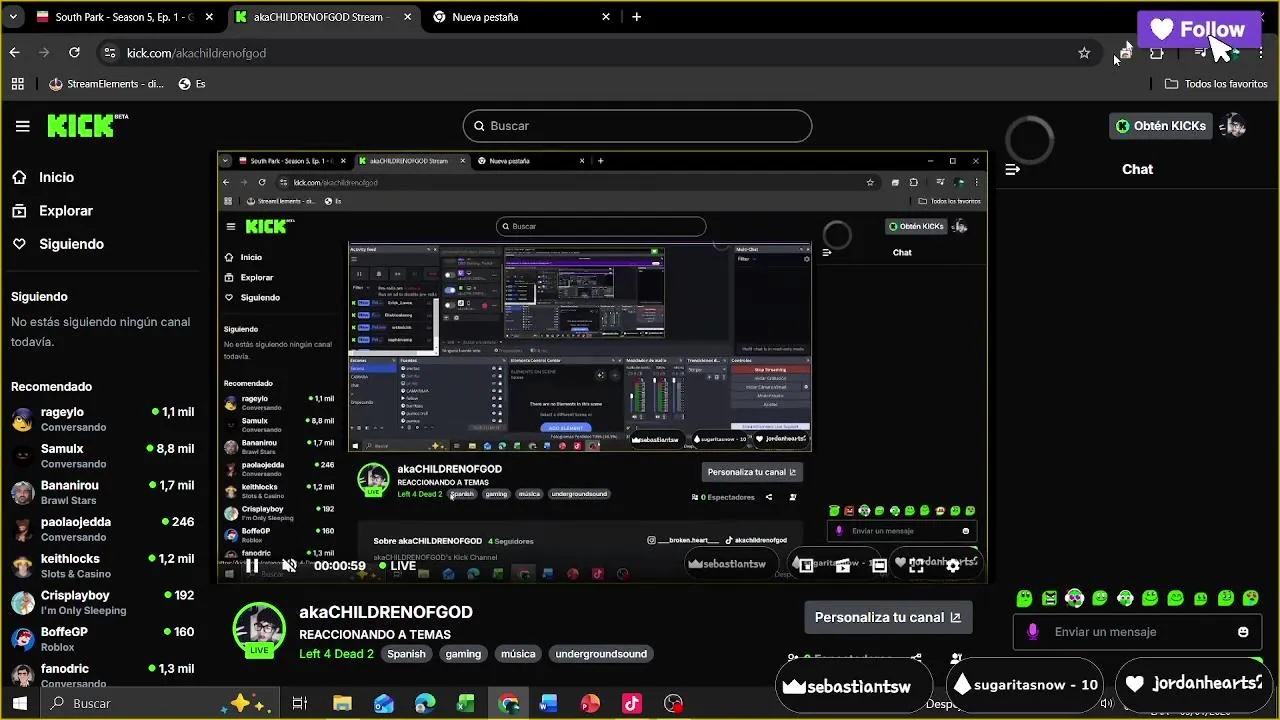The width and height of the screenshot is (1280, 720).
Task: Unmute the stream volume icon
Action: coord(288,566)
